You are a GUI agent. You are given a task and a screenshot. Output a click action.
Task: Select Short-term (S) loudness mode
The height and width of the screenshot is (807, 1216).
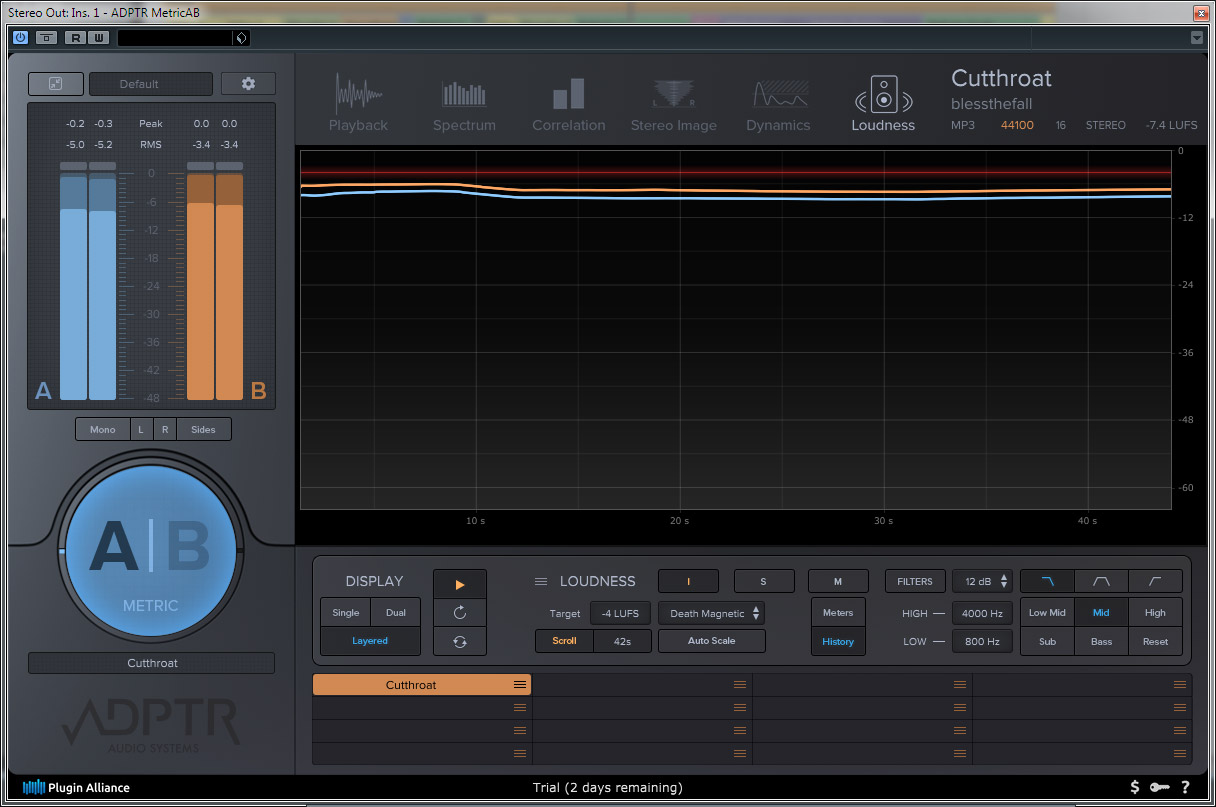point(764,581)
